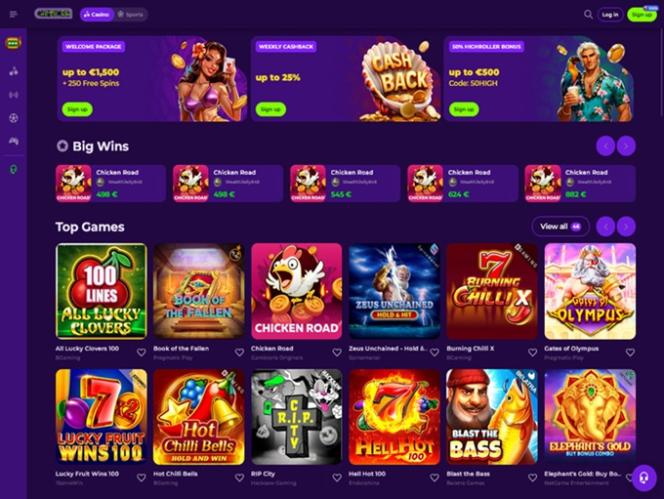664x499 pixels.
Task: Open the game controller sidebar icon
Action: click(x=14, y=141)
